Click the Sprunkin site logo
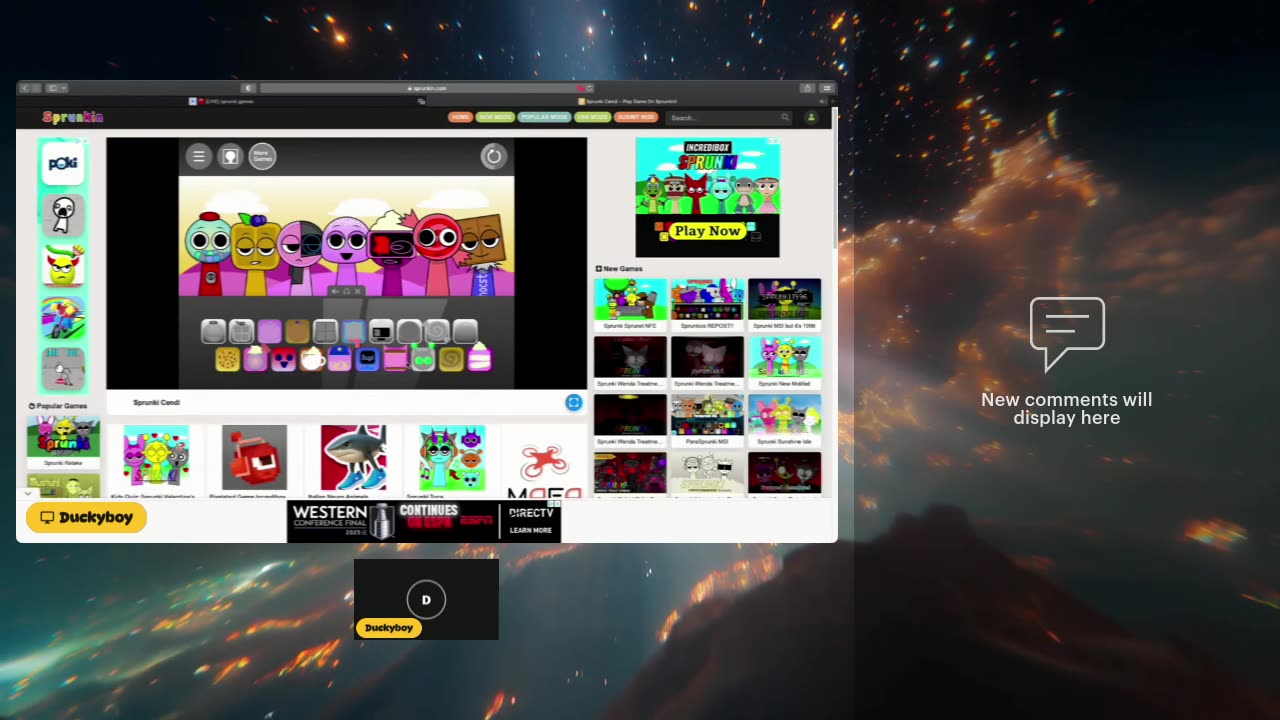 click(73, 117)
